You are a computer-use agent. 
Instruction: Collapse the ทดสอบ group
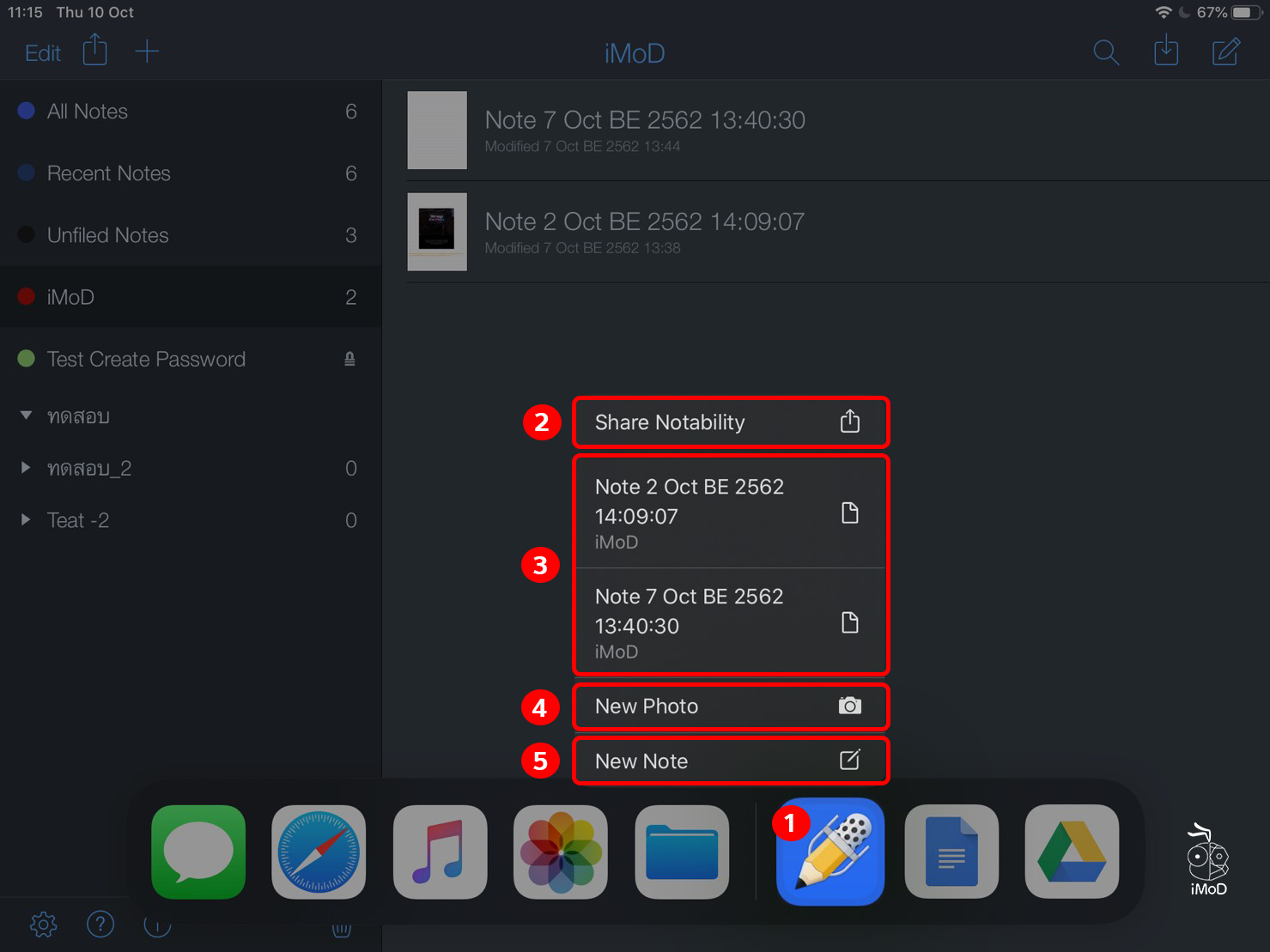tap(25, 415)
